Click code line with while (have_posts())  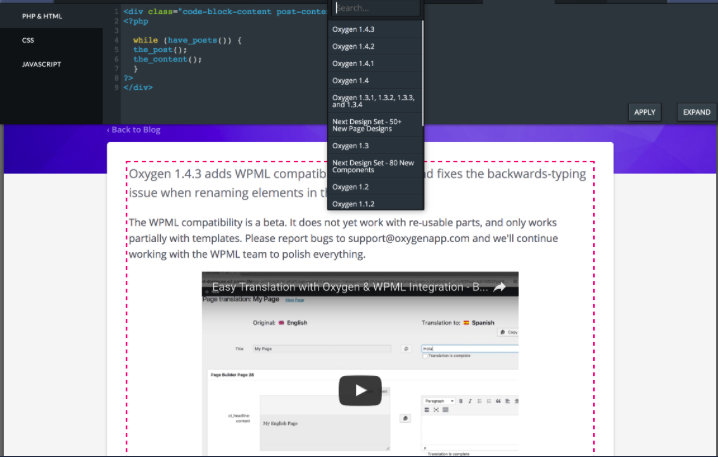[x=187, y=40]
